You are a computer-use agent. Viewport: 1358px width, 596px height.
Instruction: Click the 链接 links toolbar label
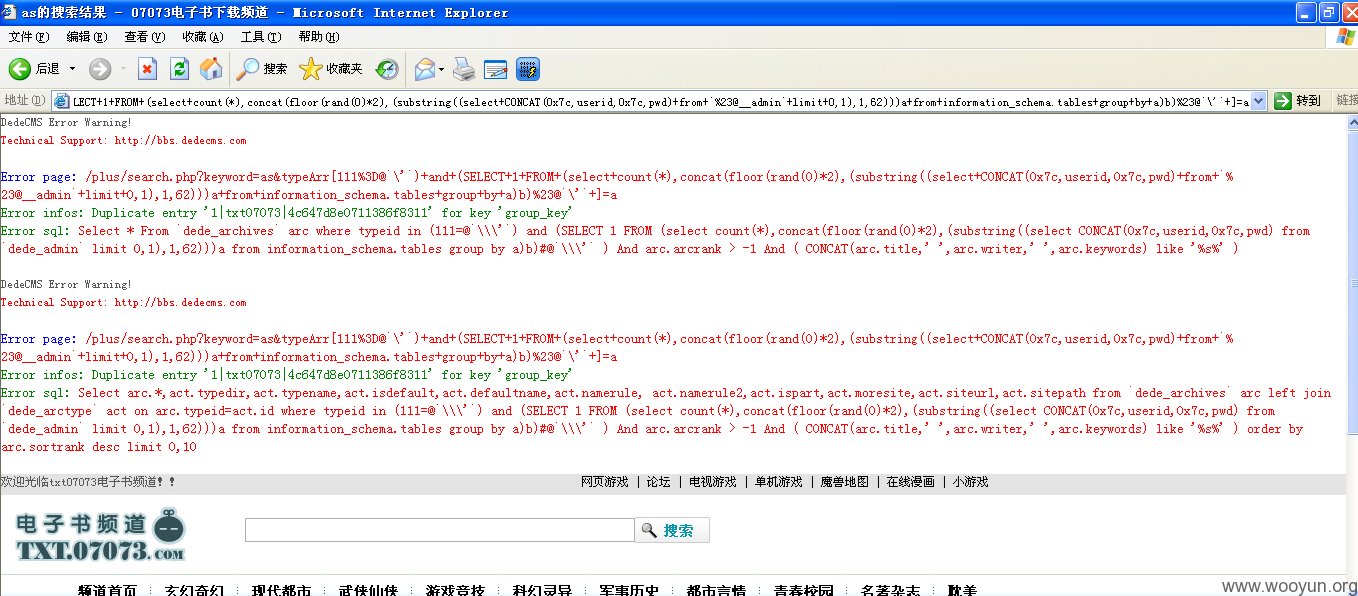(1346, 101)
